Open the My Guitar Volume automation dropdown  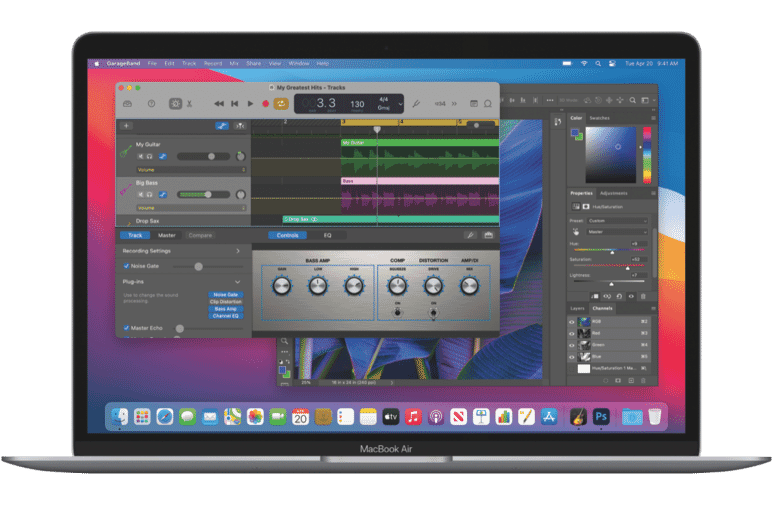191,170
